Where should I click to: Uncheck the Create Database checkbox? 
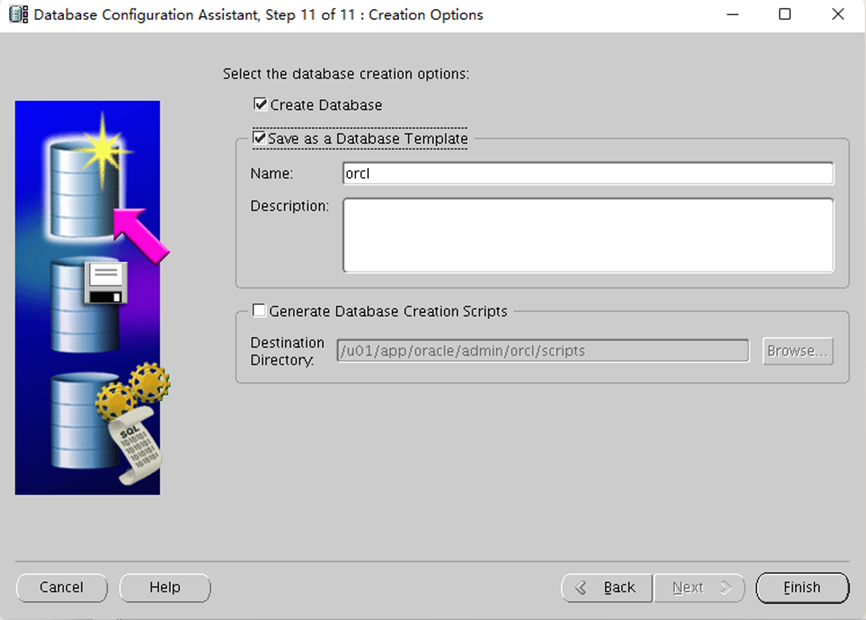(260, 104)
